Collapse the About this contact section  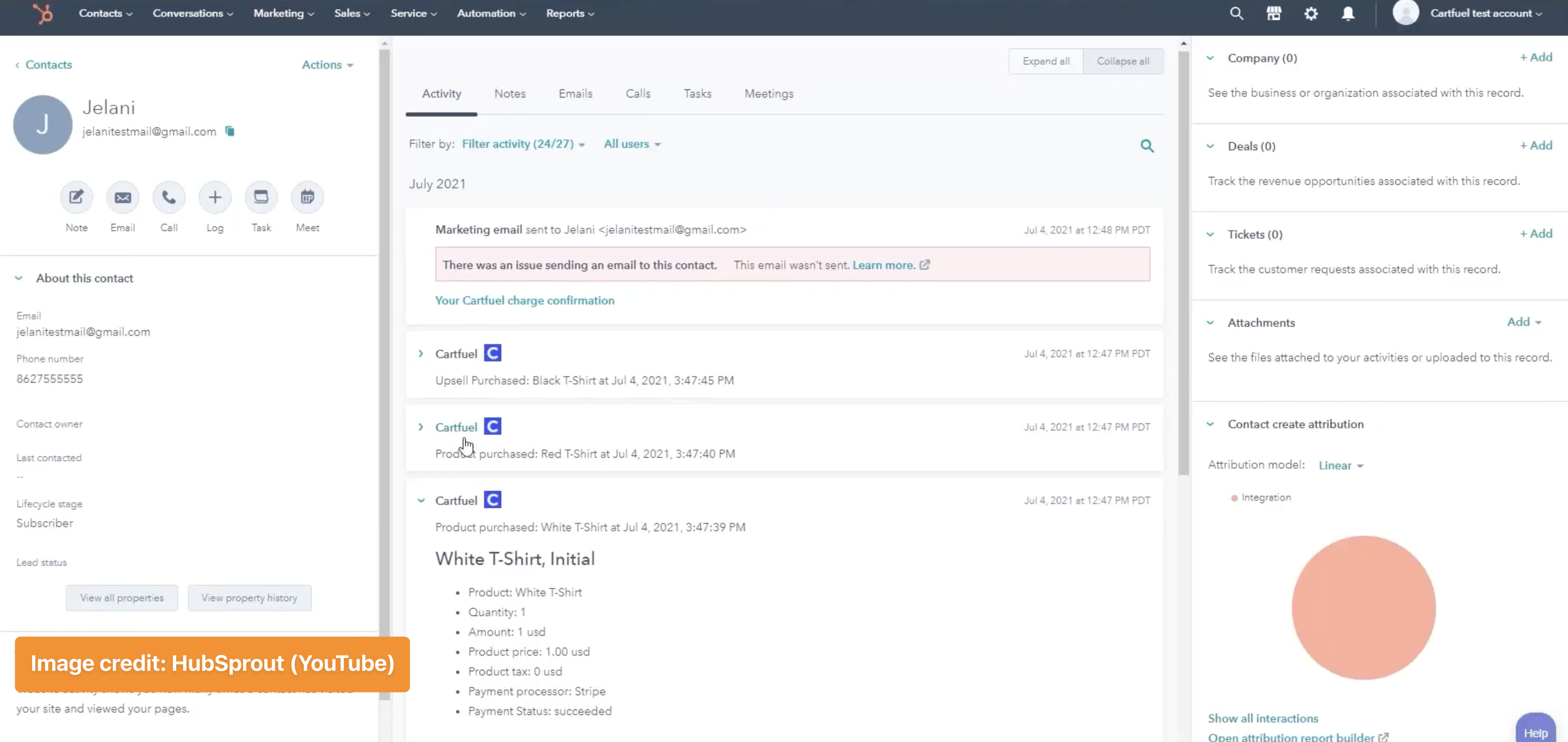tap(18, 278)
